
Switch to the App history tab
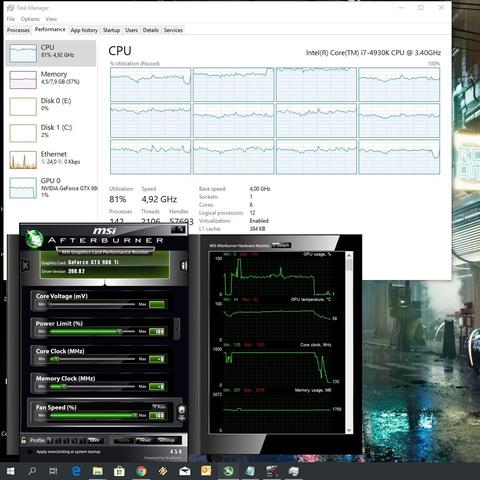(84, 30)
